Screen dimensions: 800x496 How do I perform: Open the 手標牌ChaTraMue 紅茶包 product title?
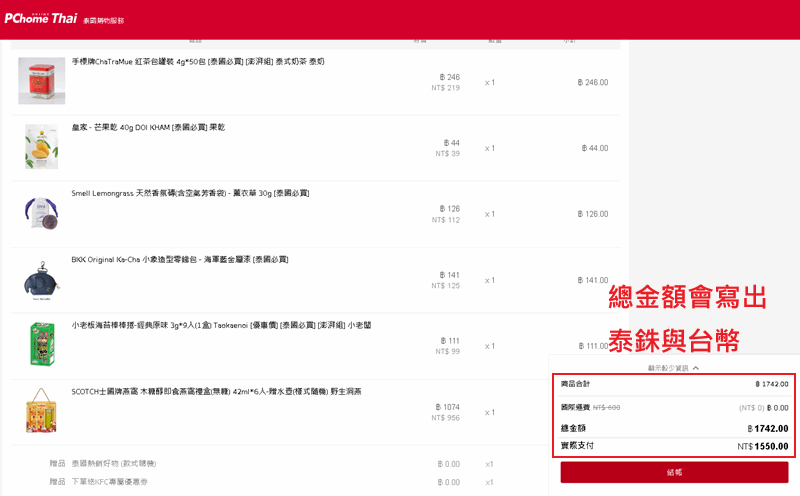pos(197,62)
